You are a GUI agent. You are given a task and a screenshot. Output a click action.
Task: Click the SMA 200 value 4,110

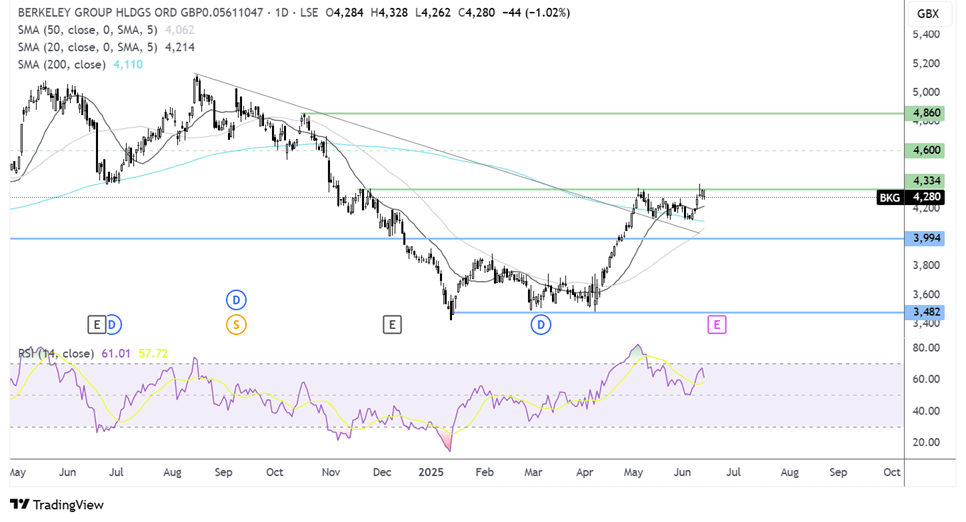(x=128, y=64)
